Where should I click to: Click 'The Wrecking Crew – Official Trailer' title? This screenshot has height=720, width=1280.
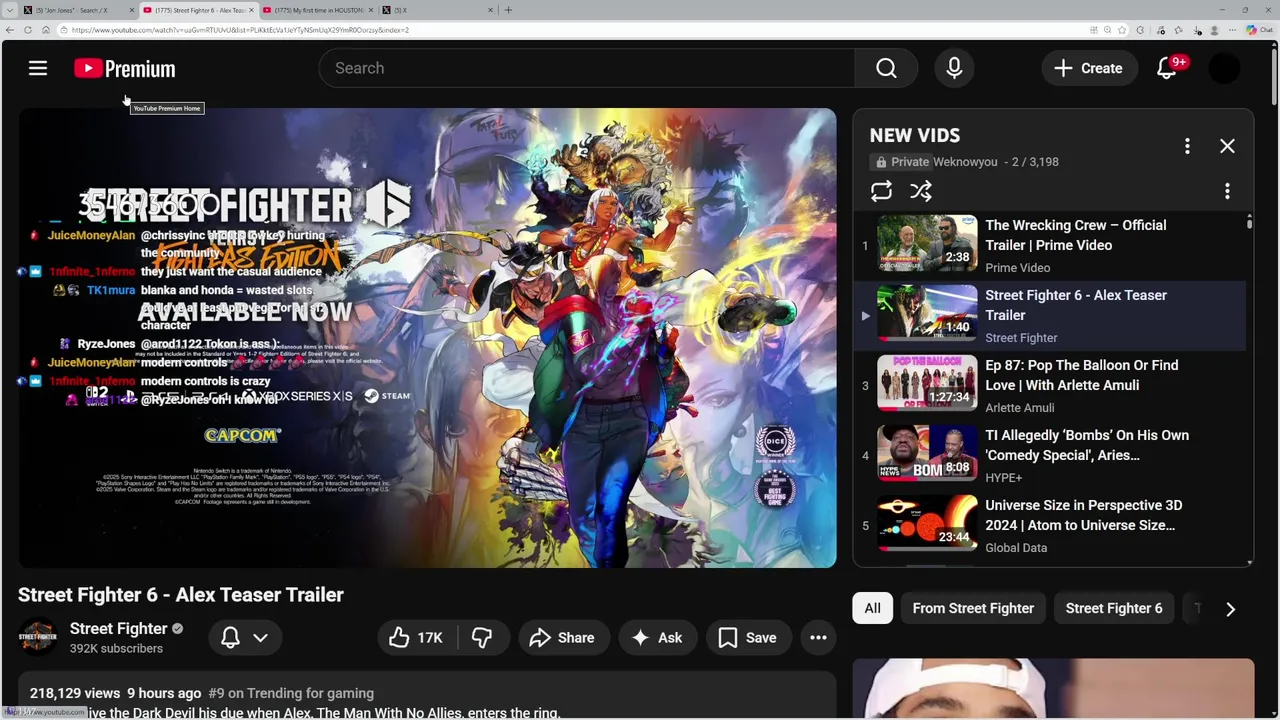point(1075,235)
